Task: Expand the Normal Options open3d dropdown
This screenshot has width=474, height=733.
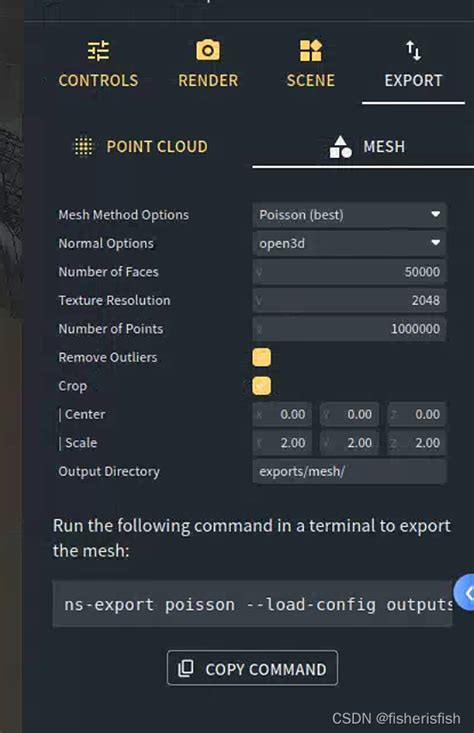Action: pos(349,243)
